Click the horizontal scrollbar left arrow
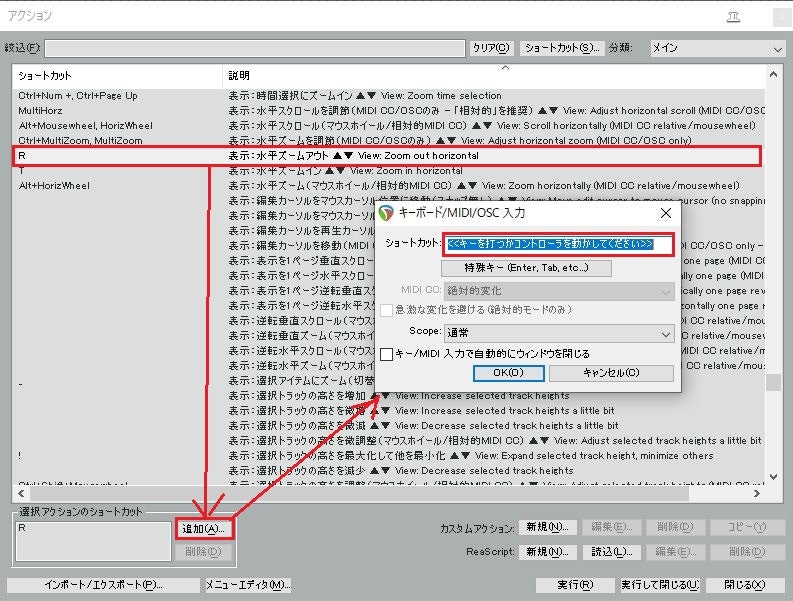Viewport: 793px width, 601px height. point(21,493)
